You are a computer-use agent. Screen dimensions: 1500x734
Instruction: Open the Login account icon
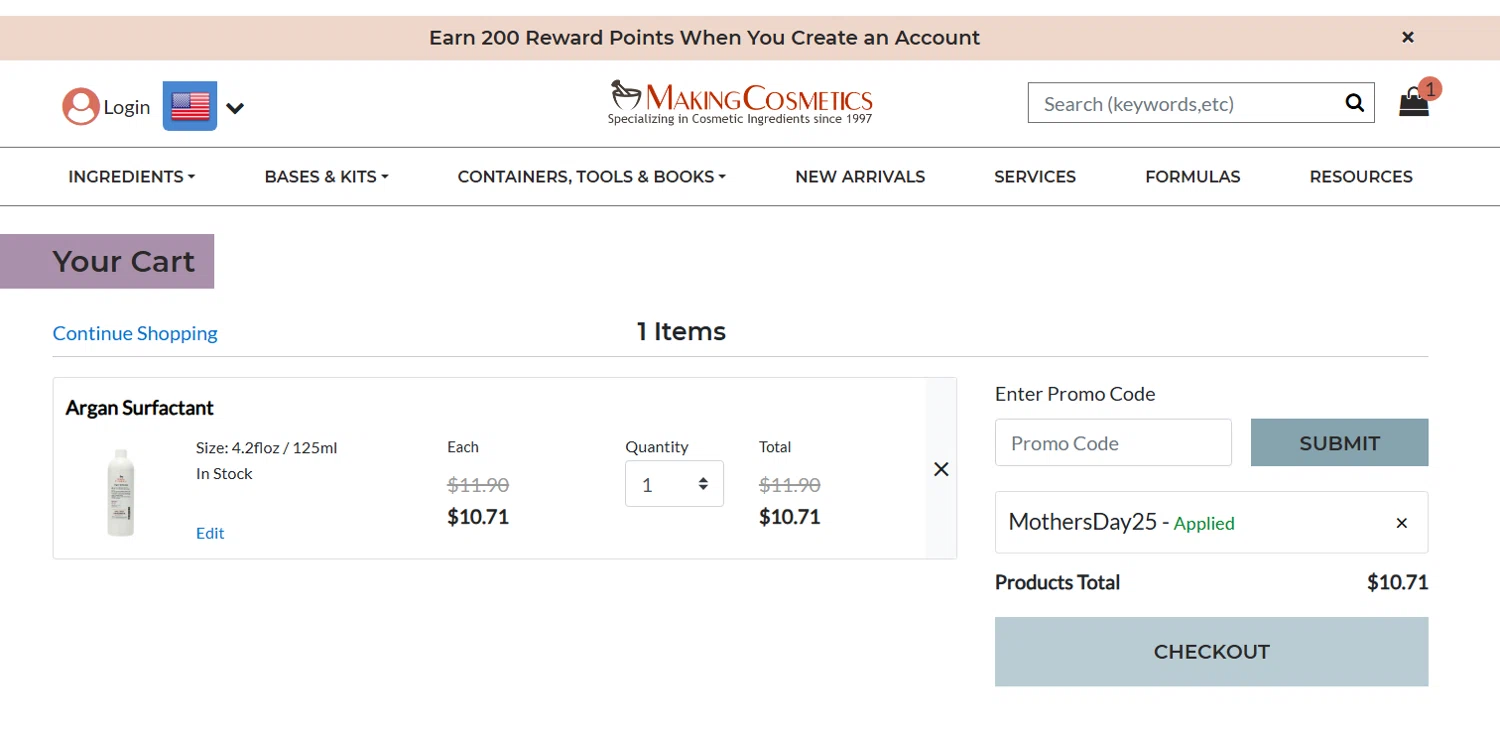tap(81, 107)
